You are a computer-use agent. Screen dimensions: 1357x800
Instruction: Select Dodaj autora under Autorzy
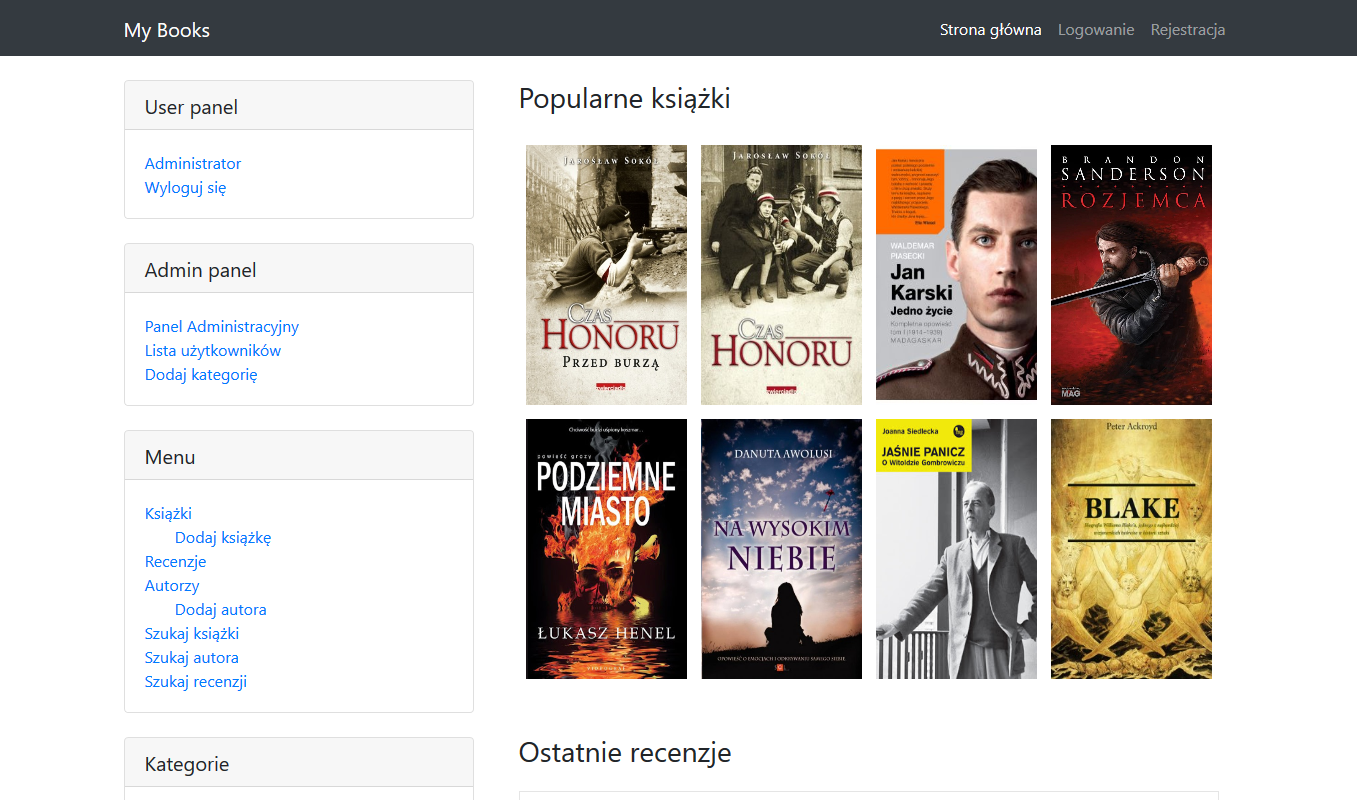click(x=220, y=609)
